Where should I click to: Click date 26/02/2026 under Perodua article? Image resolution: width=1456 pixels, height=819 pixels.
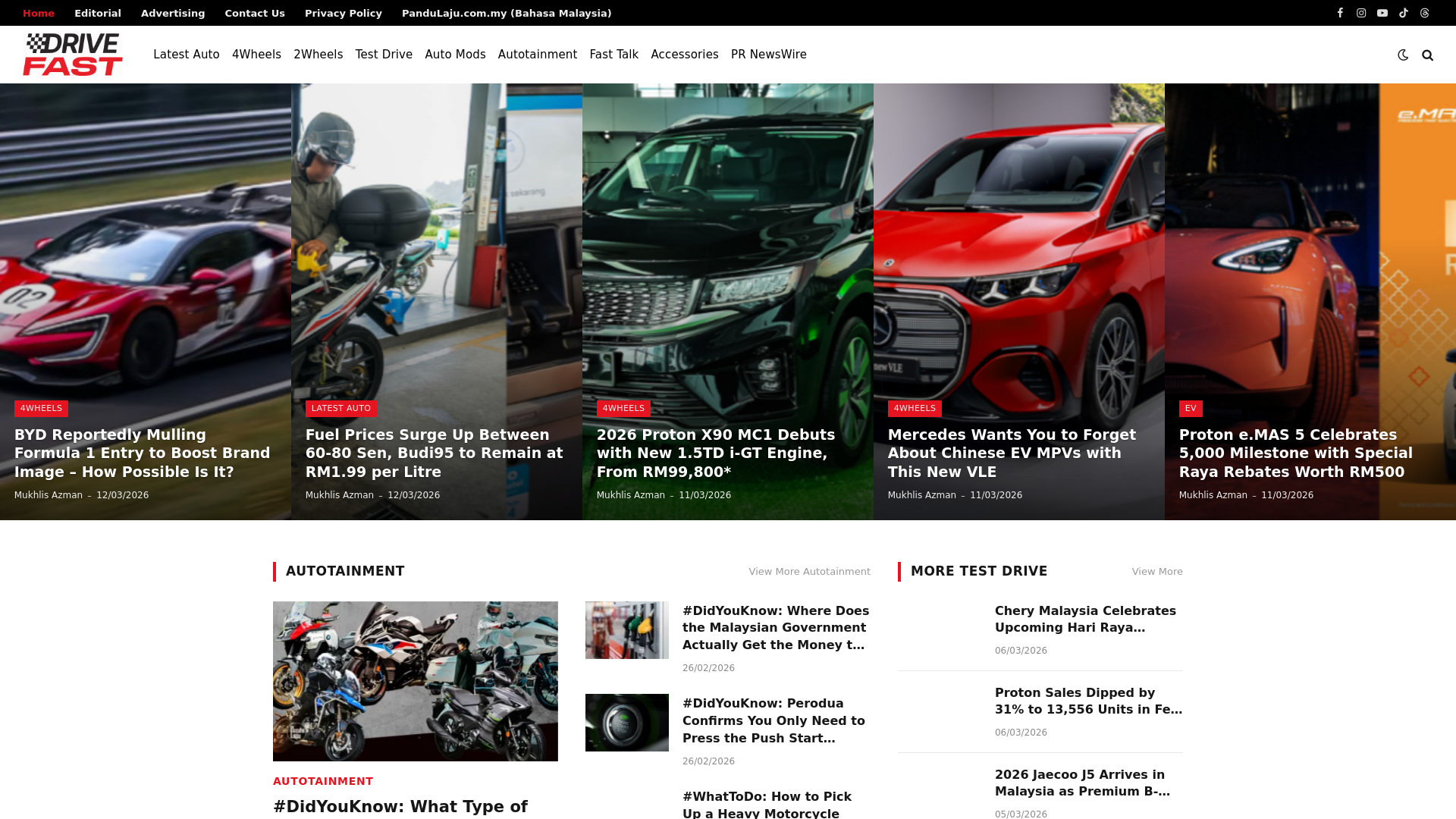[x=708, y=761]
